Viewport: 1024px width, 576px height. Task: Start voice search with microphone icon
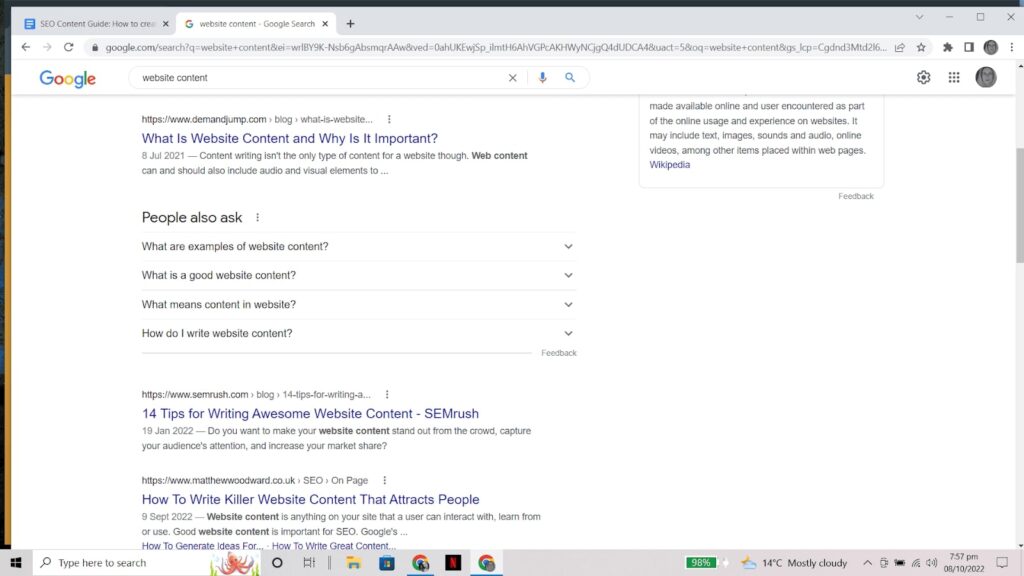[x=542, y=78]
